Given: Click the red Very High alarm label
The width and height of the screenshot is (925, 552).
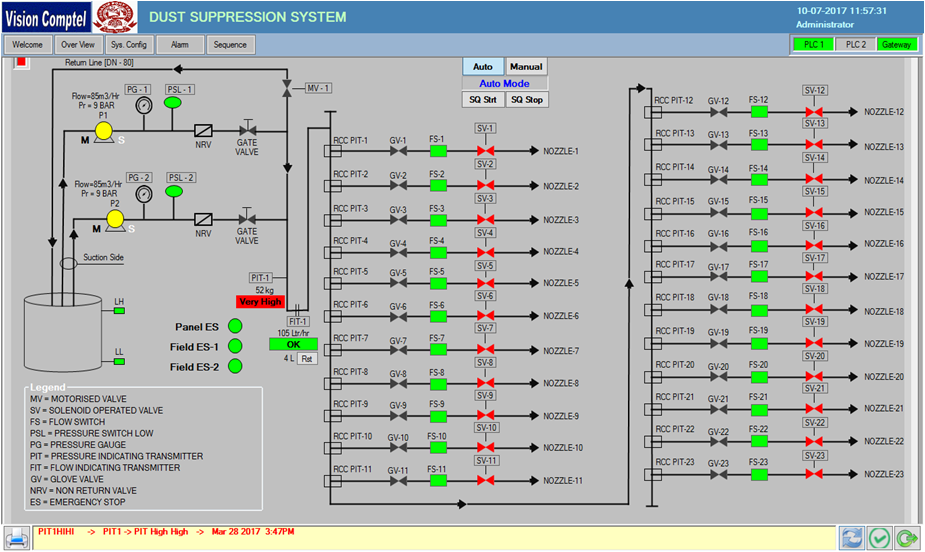Looking at the screenshot, I should [x=260, y=302].
